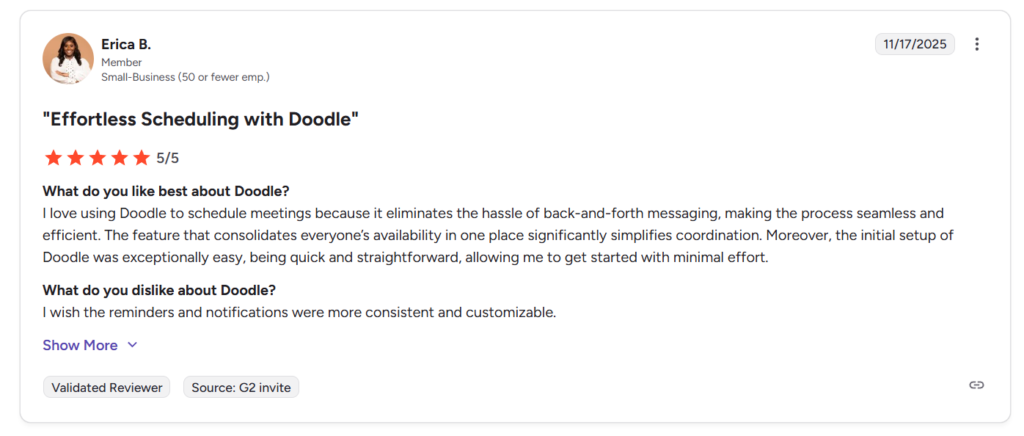Click the third rating star
Image resolution: width=1024 pixels, height=436 pixels.
click(x=97, y=158)
